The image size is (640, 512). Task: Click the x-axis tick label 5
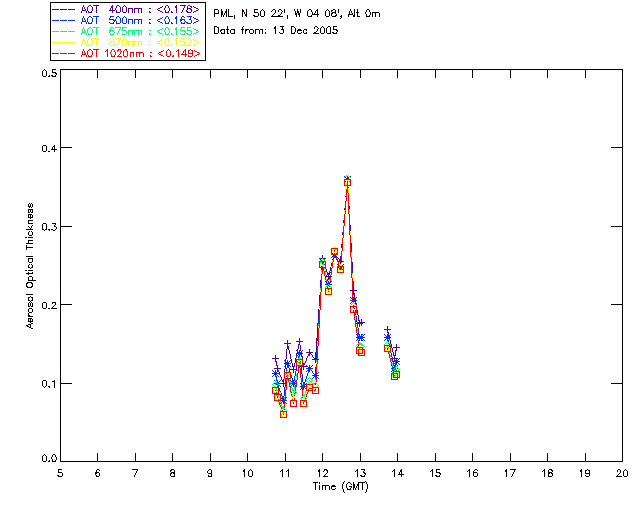pyautogui.click(x=60, y=473)
